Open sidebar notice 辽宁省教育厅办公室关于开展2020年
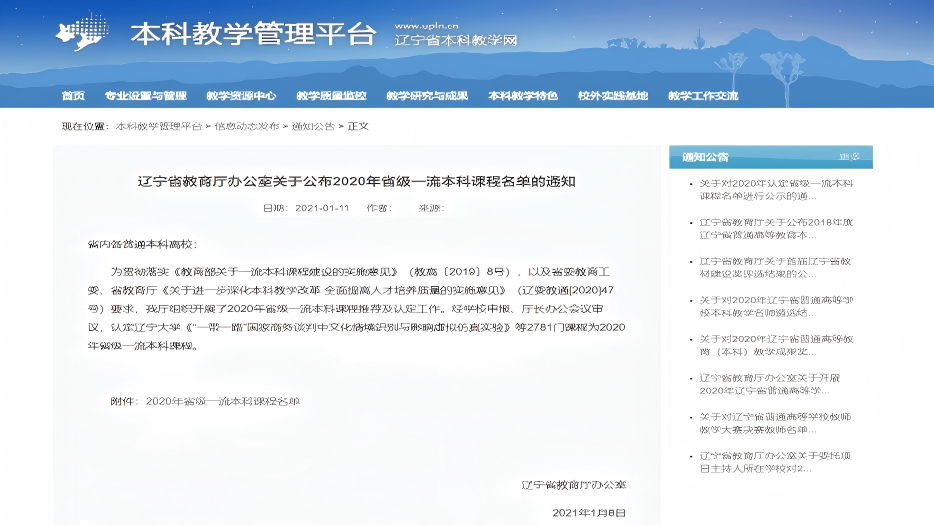 (x=770, y=384)
